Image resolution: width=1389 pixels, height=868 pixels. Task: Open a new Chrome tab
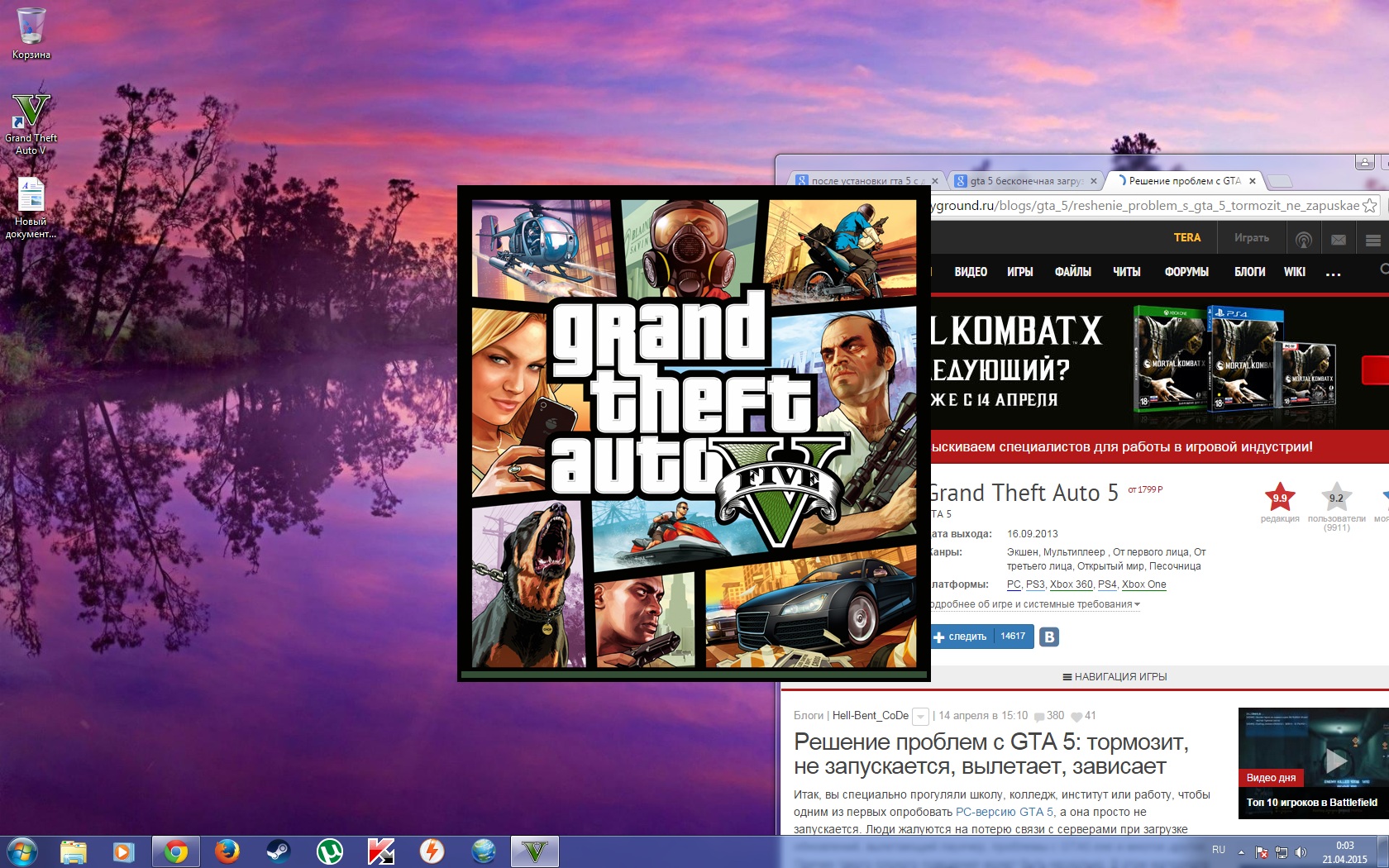click(x=1279, y=181)
